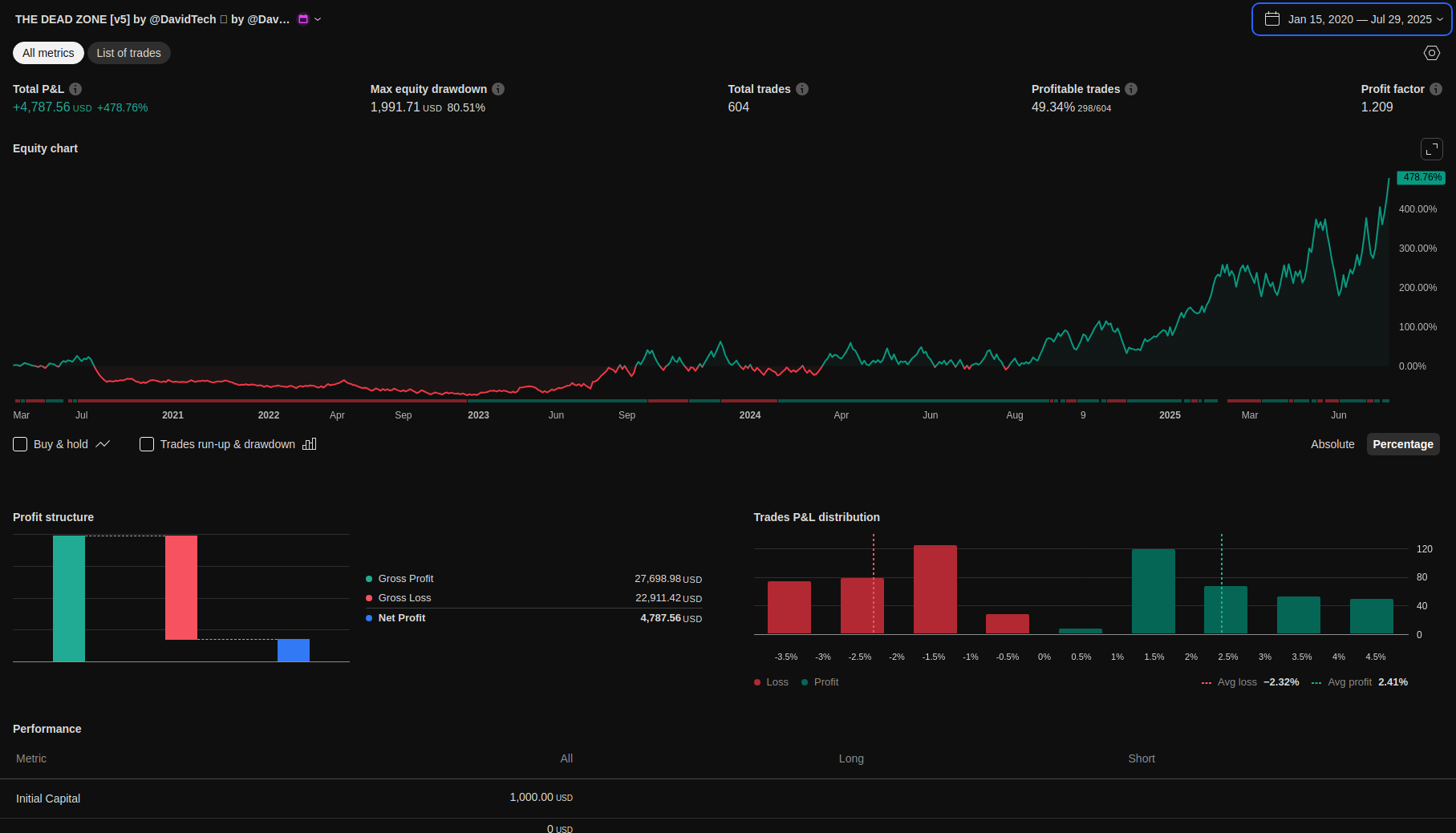
Task: Enable the Buy & hold checkbox
Action: (x=21, y=444)
